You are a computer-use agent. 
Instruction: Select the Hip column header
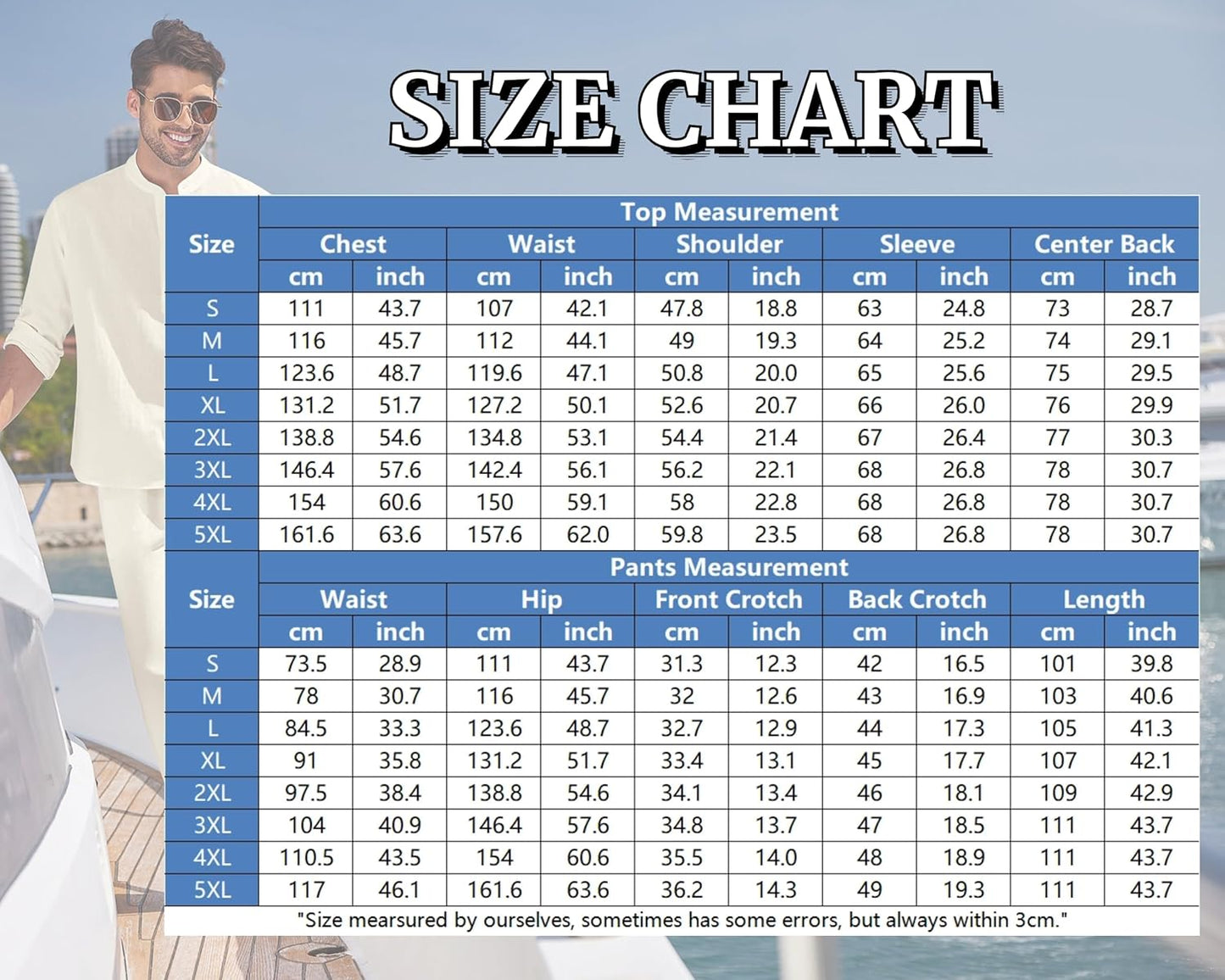pos(541,599)
